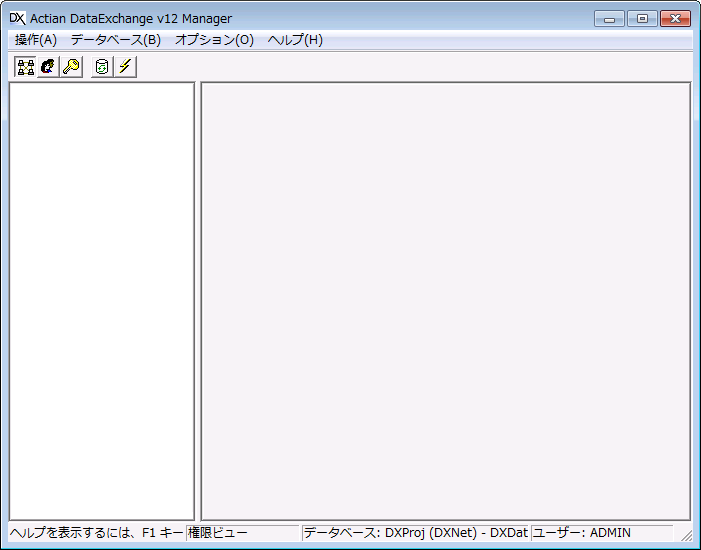701x550 pixels.
Task: Open the user view toolbar icon
Action: 48,67
